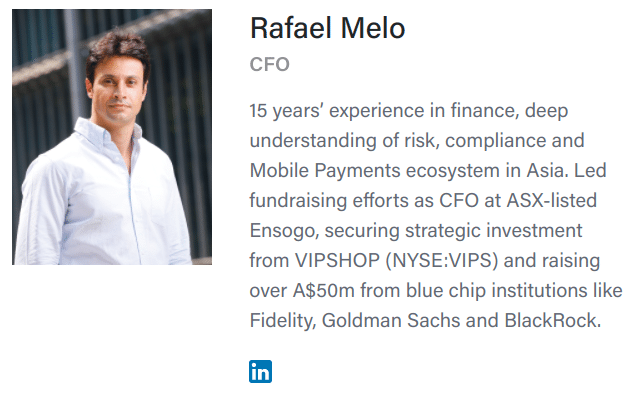643x402 pixels.
Task: Click "BlackRock" at the bio's end
Action: coord(553,320)
